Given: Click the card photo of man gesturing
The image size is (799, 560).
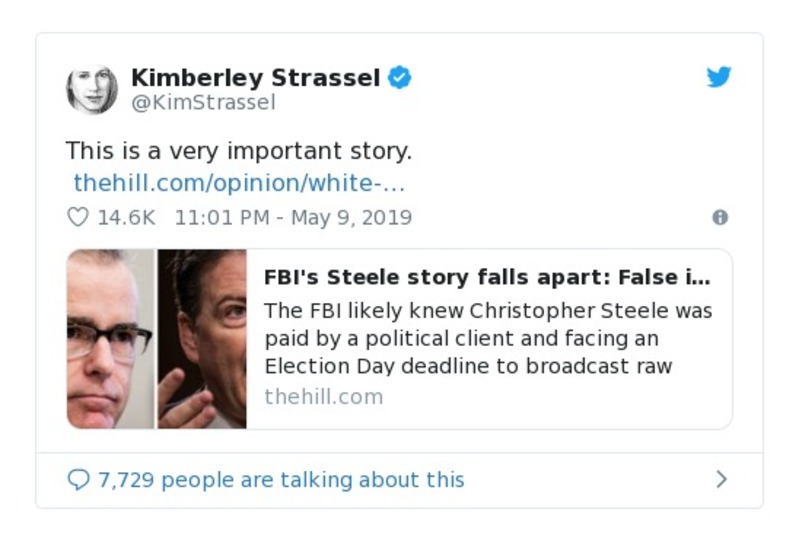Looking at the screenshot, I should coord(201,339).
